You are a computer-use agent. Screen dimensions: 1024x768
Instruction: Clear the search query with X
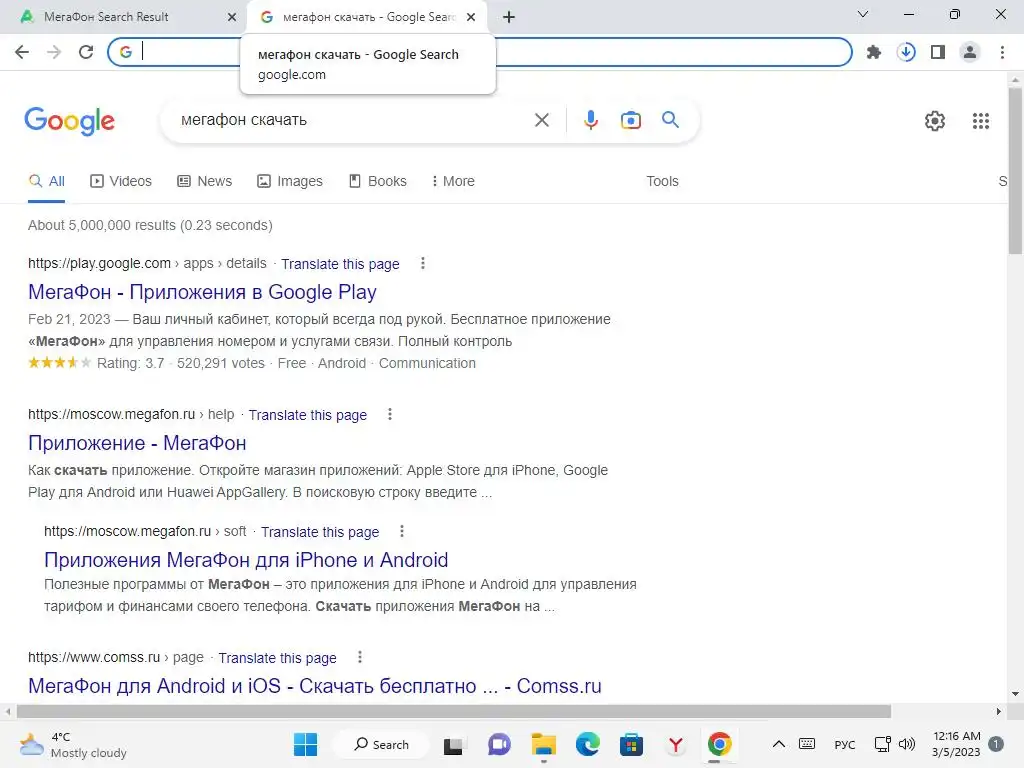pyautogui.click(x=541, y=120)
